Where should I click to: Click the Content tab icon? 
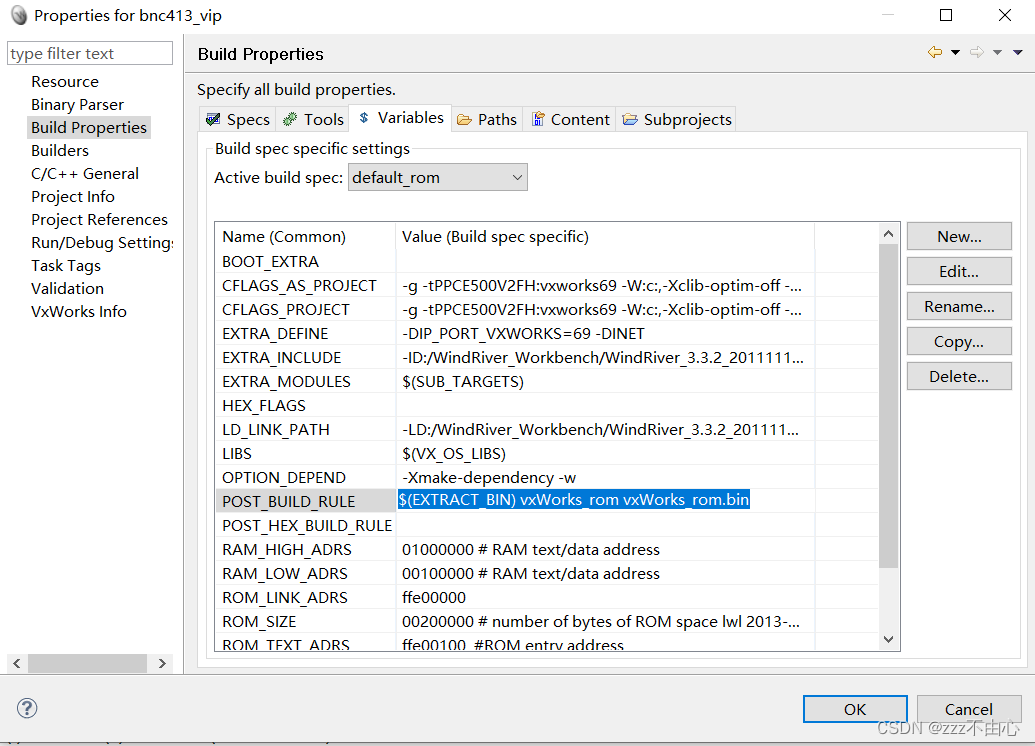[x=539, y=119]
